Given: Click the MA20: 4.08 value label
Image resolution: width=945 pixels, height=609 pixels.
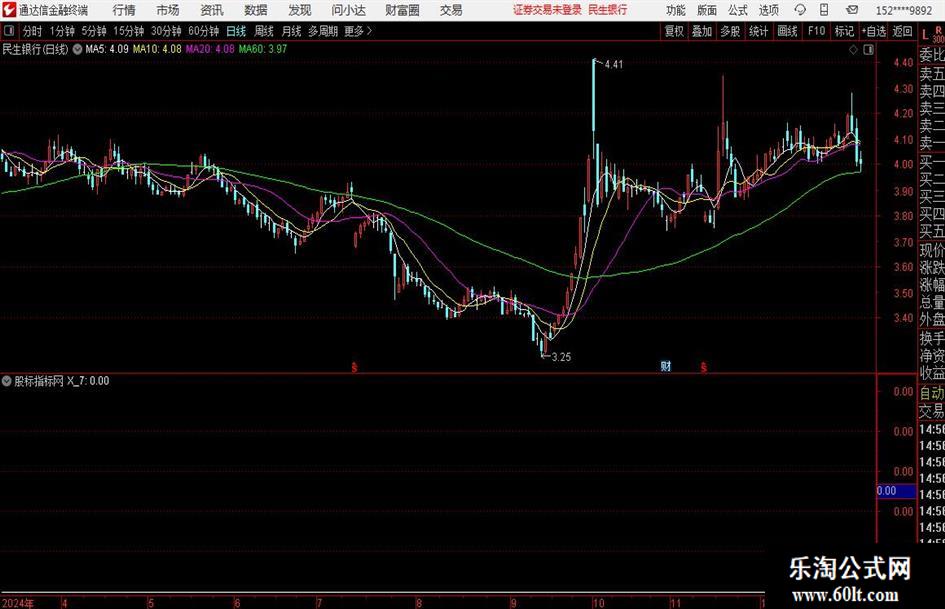Looking at the screenshot, I should (210, 49).
